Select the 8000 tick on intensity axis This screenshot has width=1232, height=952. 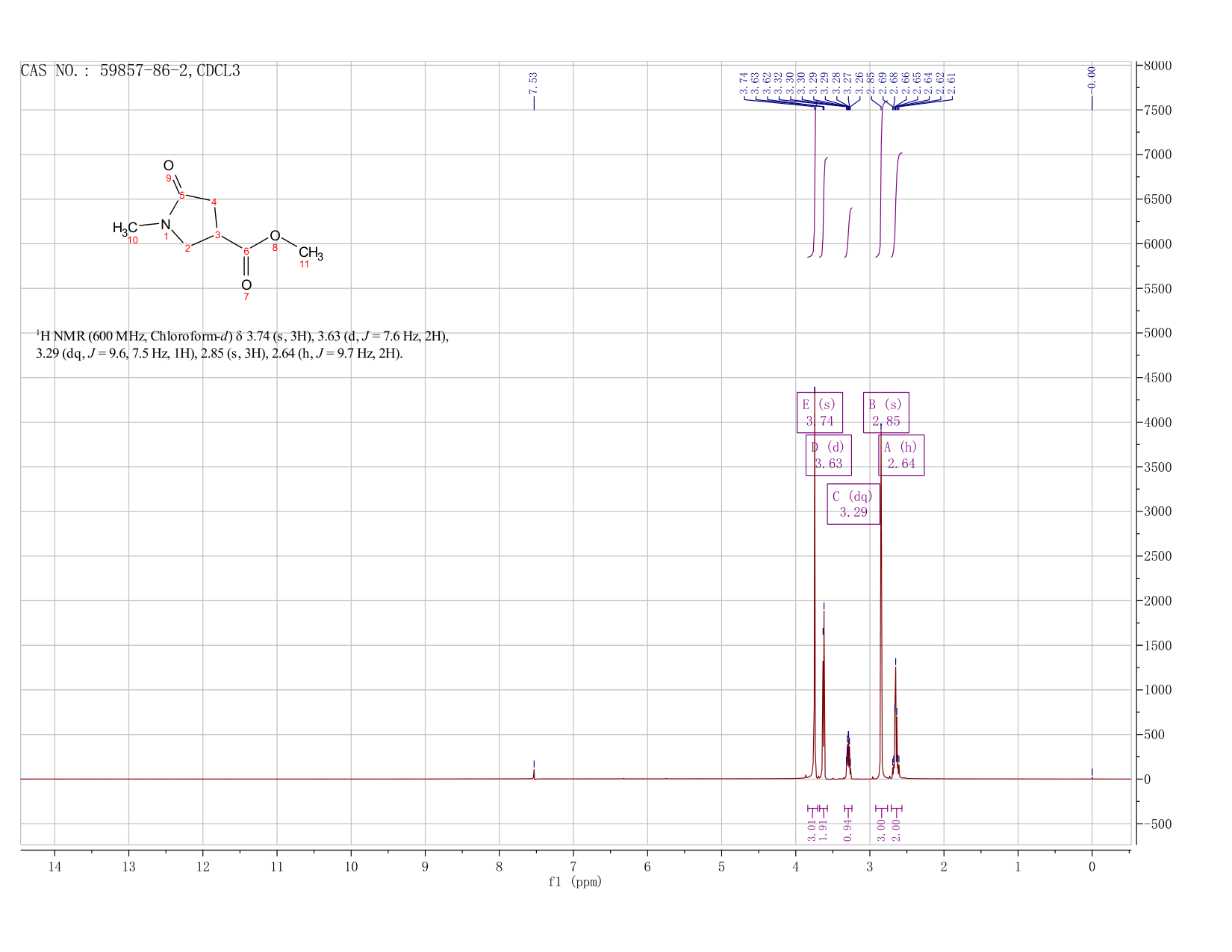point(1157,66)
